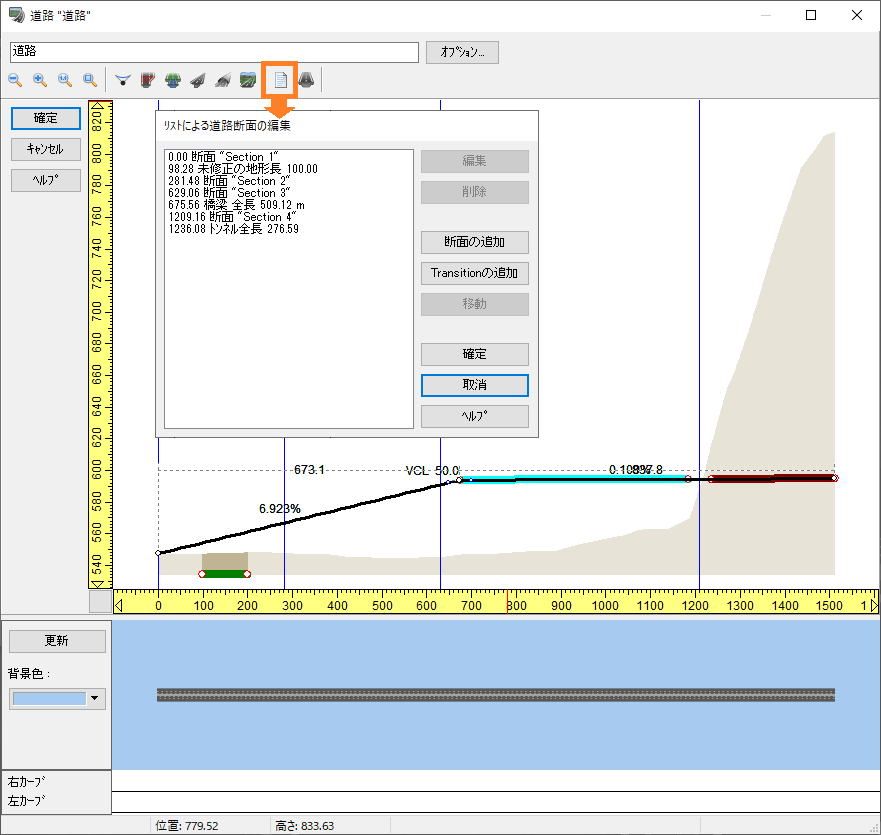Click the horizontal ruler's right scroll arrow
The height and width of the screenshot is (835, 881).
click(x=874, y=604)
